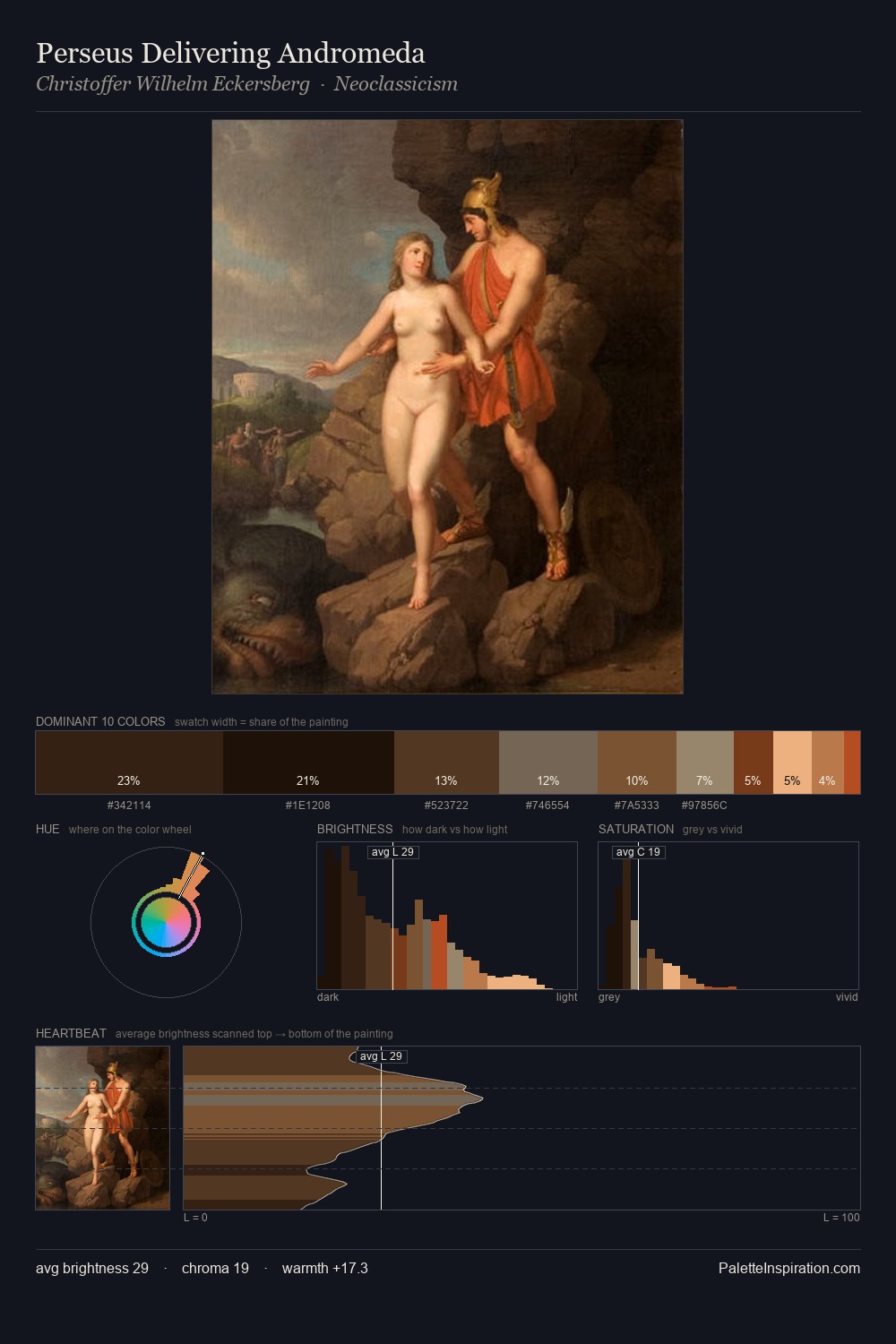Click the HUE section heading
This screenshot has height=1344, width=896.
coord(47,829)
